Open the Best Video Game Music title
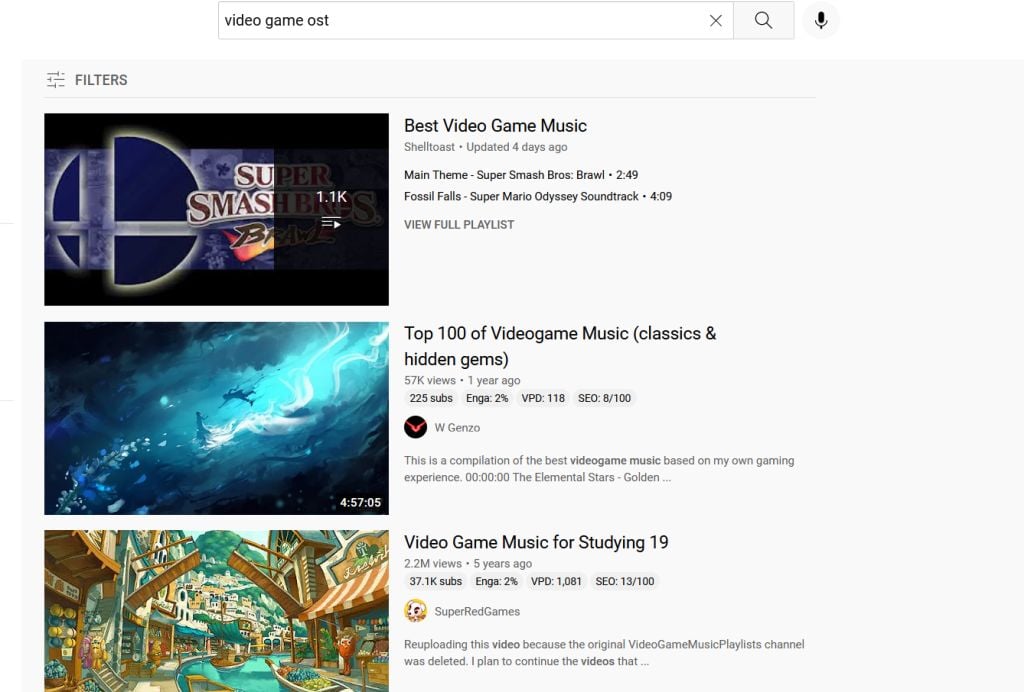 click(495, 125)
